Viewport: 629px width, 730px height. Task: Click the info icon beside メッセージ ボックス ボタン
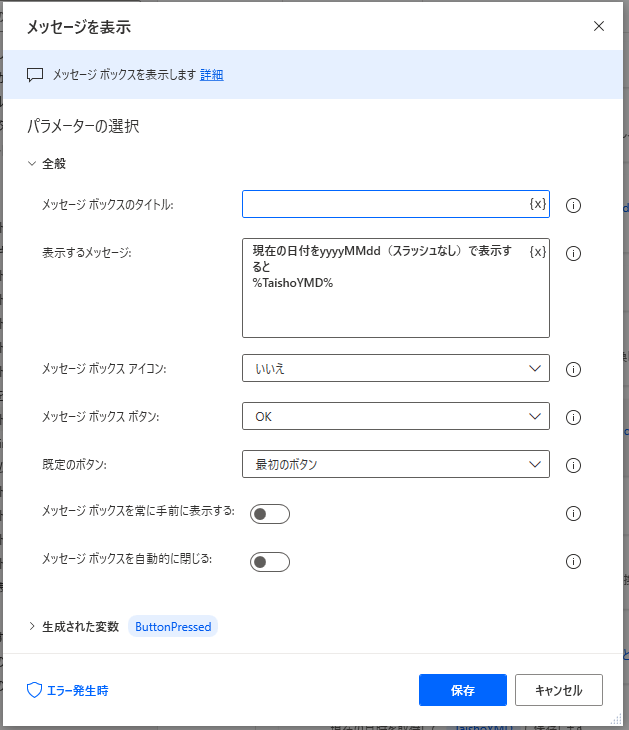(x=574, y=417)
